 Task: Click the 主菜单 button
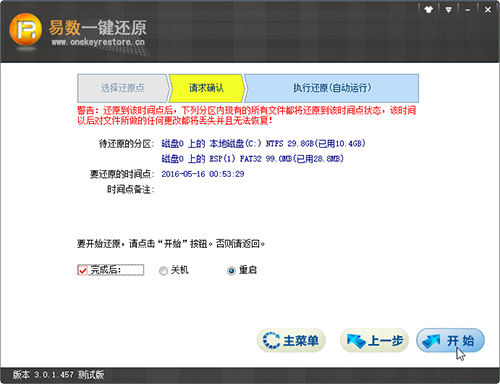291,340
